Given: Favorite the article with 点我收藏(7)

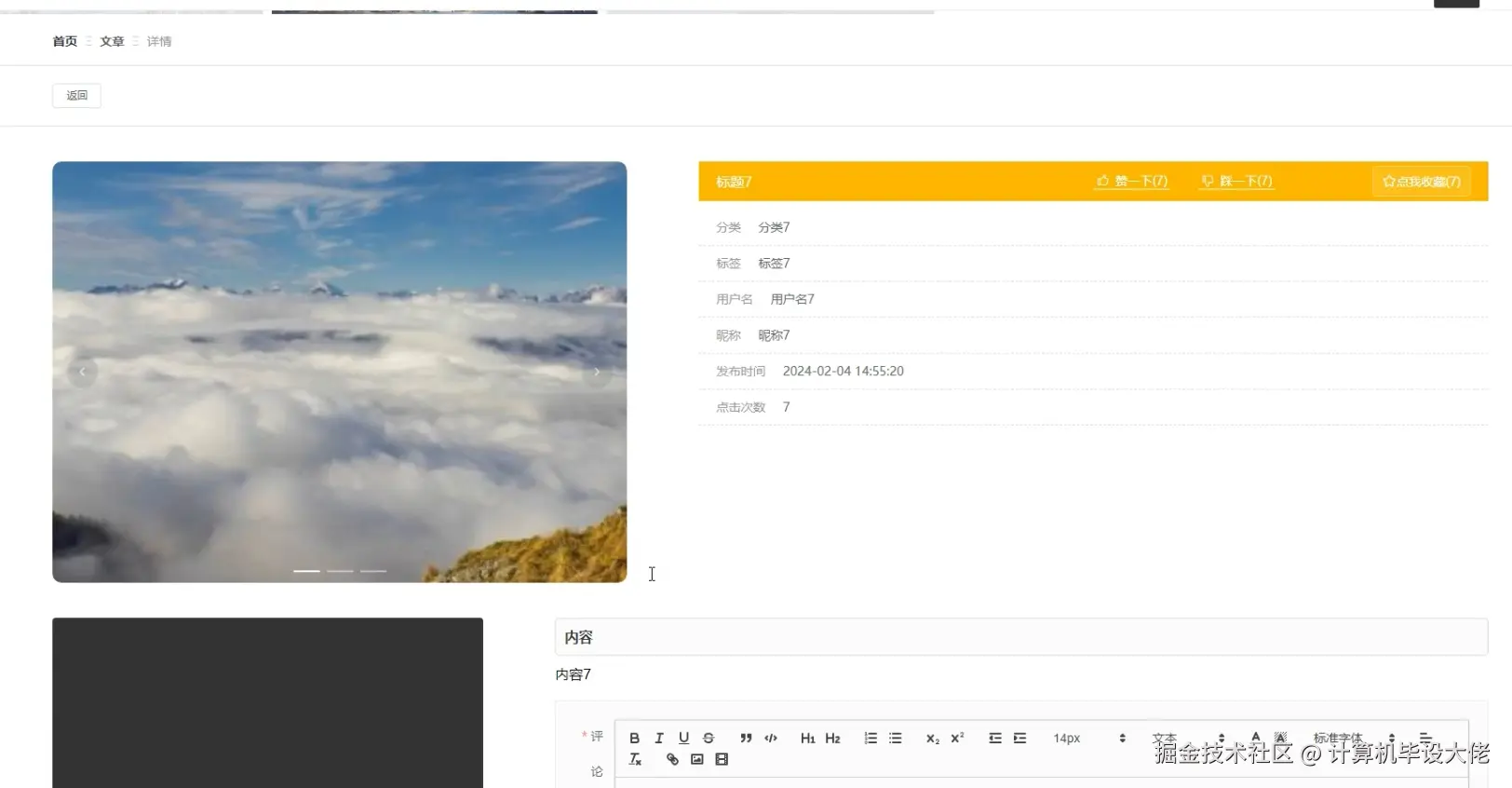Looking at the screenshot, I should pyautogui.click(x=1422, y=182).
